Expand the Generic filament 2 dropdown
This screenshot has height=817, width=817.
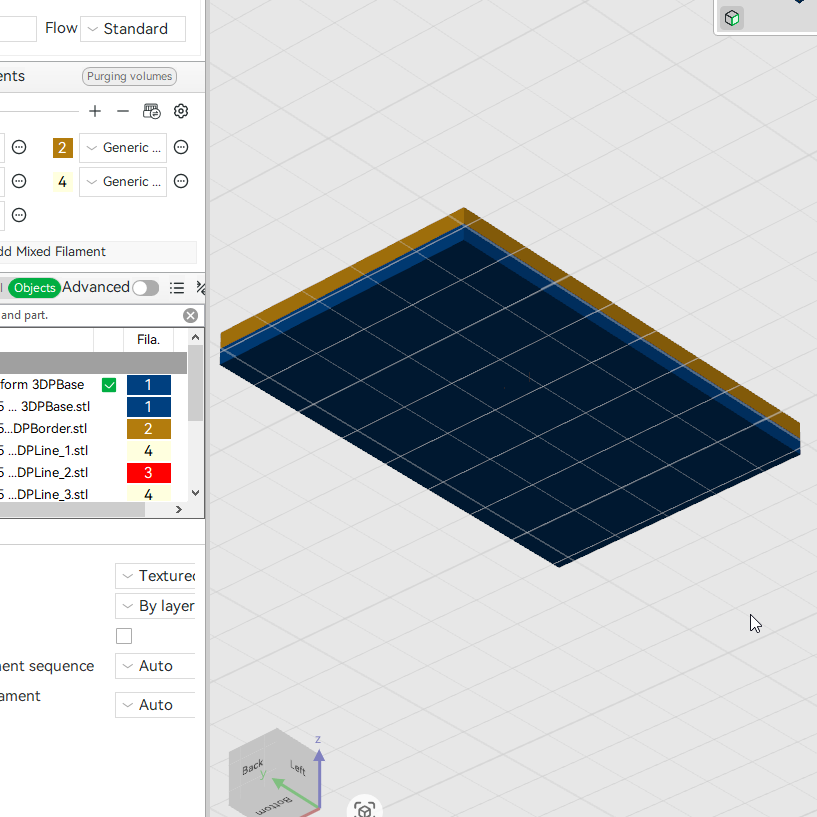click(123, 147)
